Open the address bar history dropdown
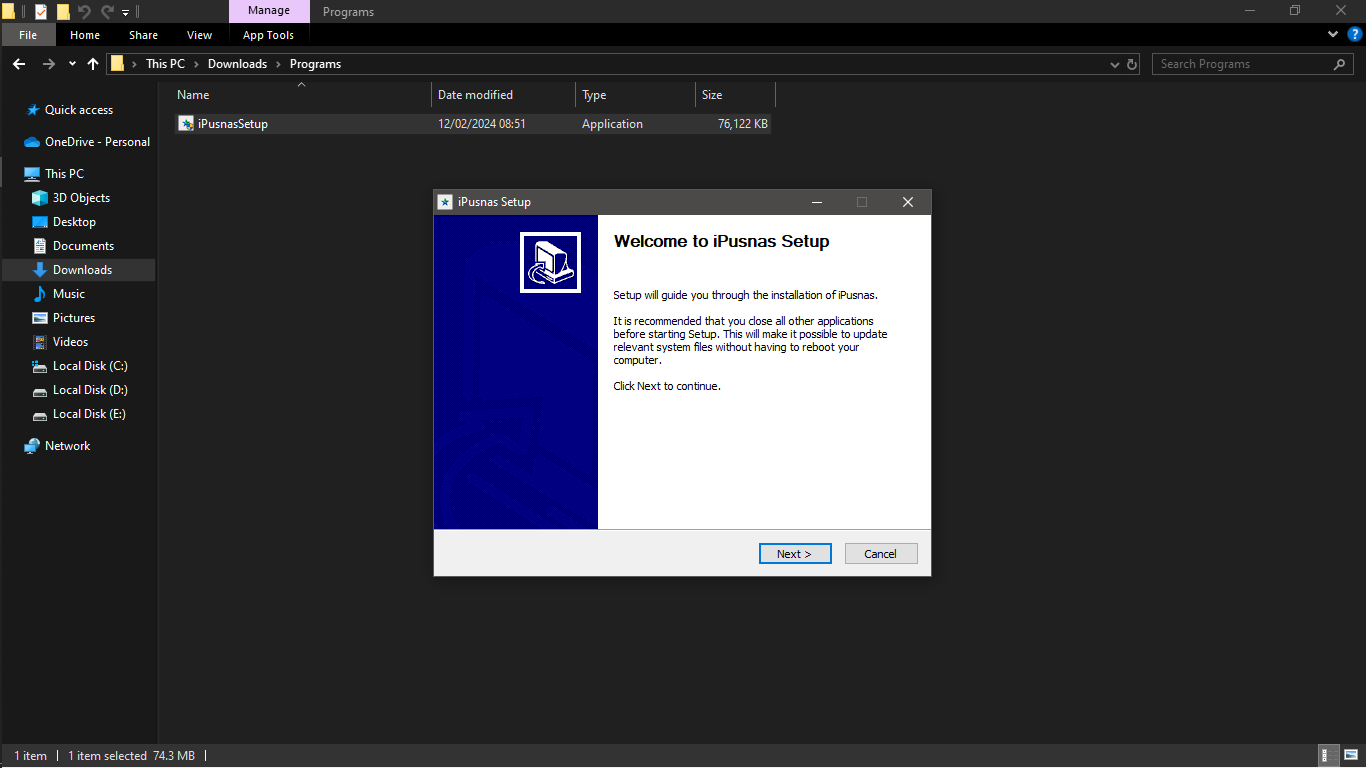 tap(1115, 64)
